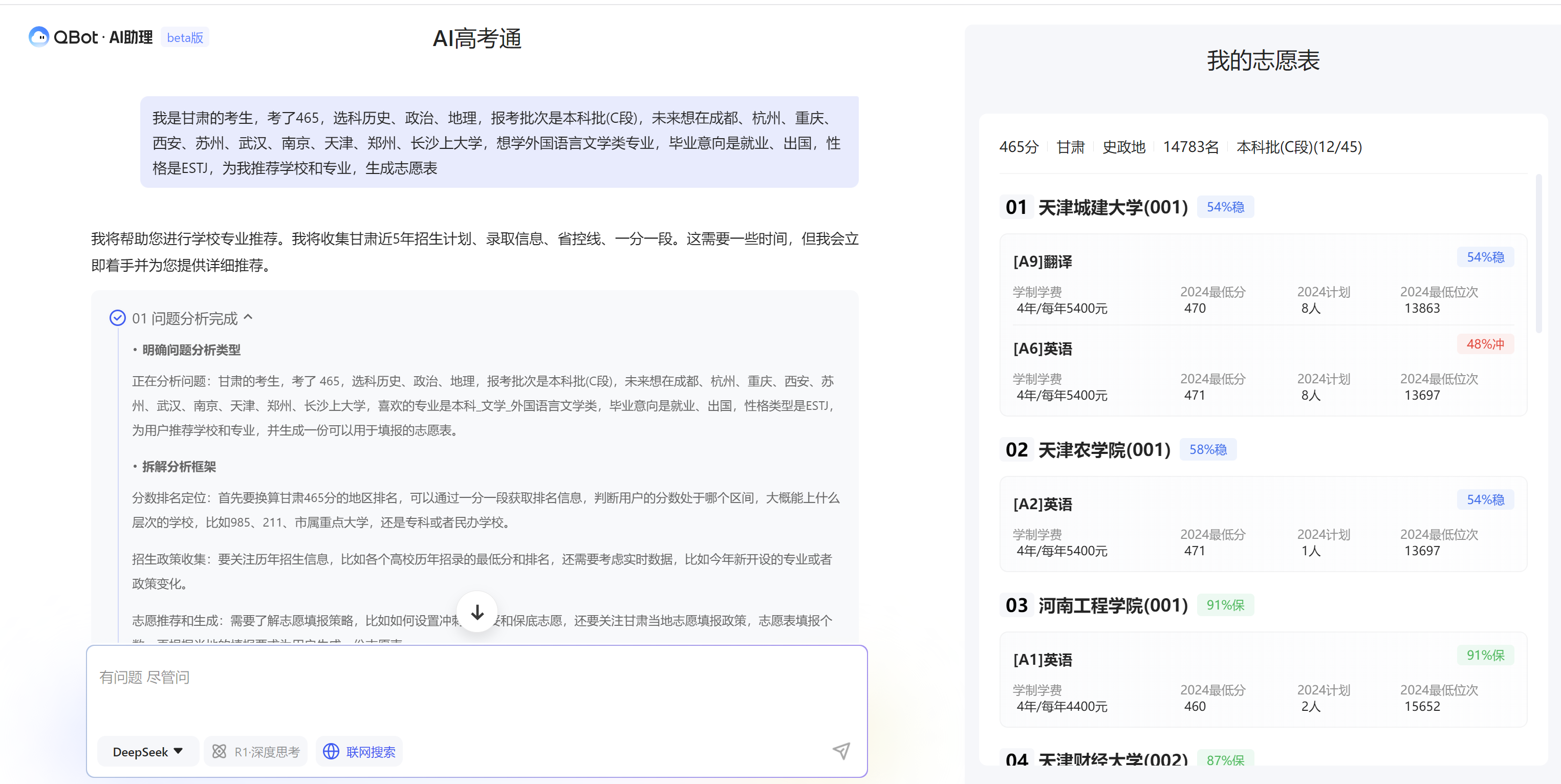Click the 联网搜索 globe icon

(x=331, y=751)
